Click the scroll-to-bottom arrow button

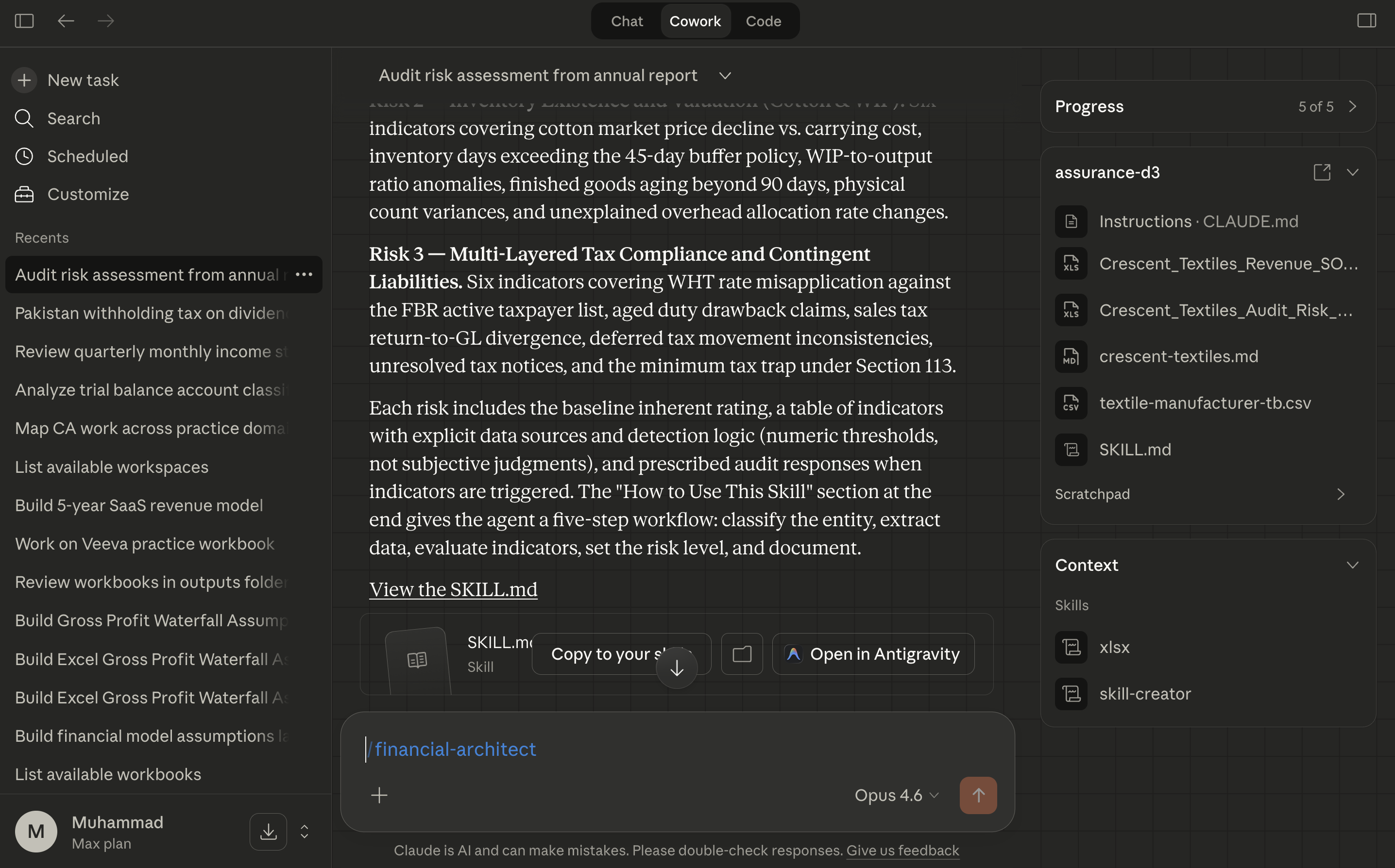click(677, 668)
